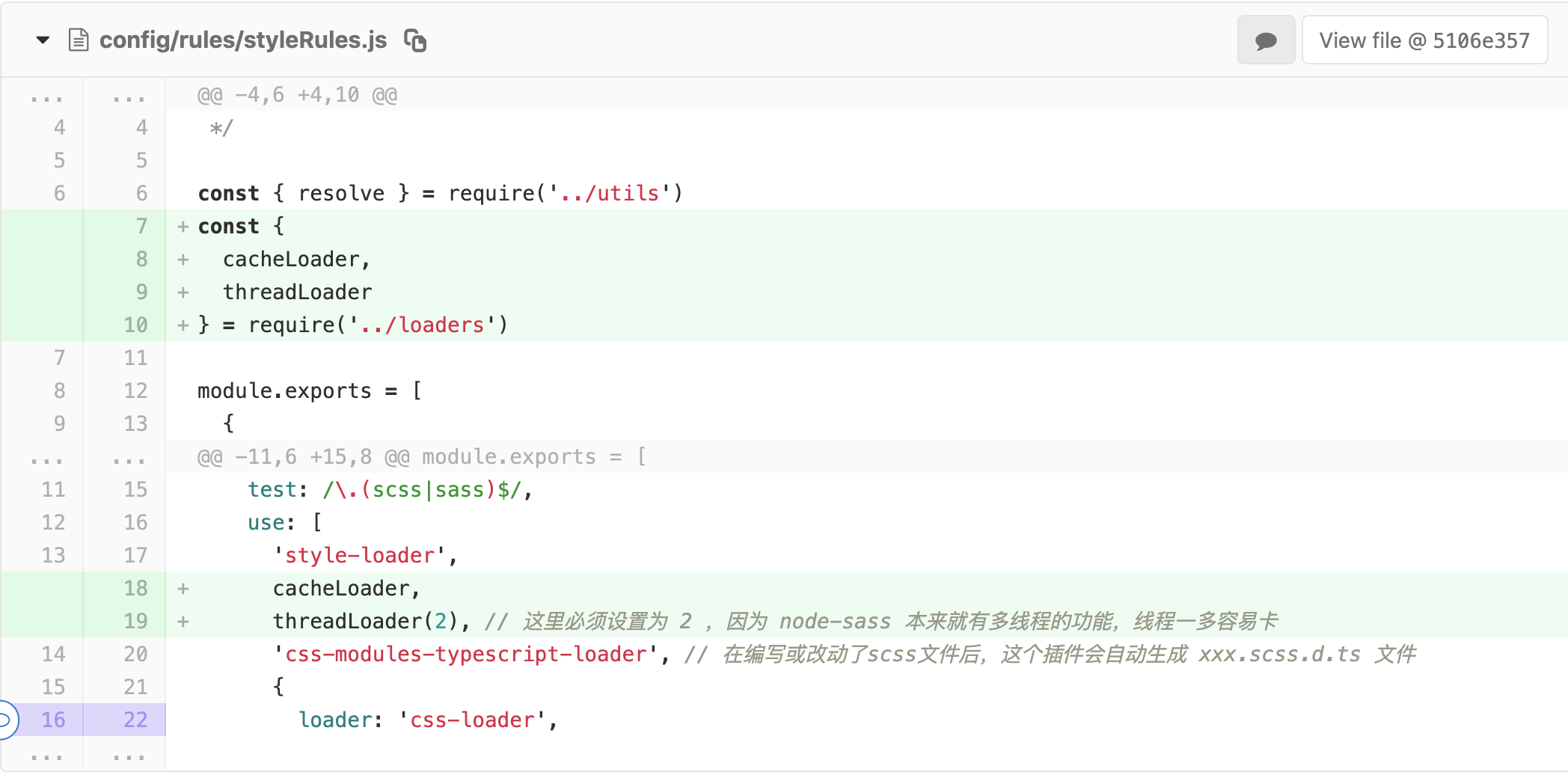Click the document icon beside the file name
The width and height of the screenshot is (1568, 775).
pyautogui.click(x=79, y=40)
